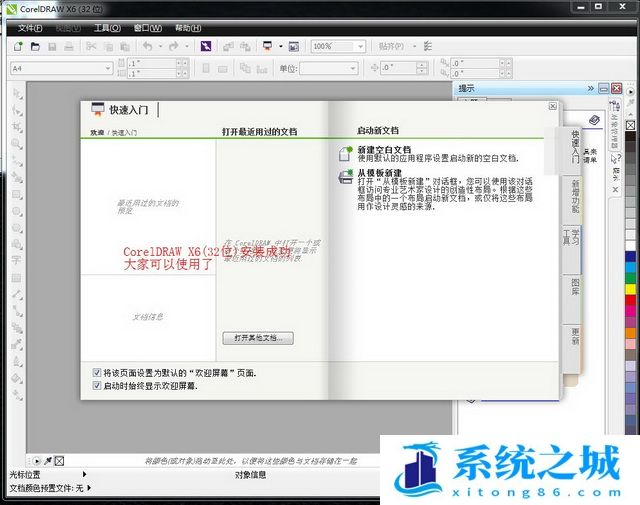Select the Text tool in toolbox
The image size is (640, 505).
point(16,260)
